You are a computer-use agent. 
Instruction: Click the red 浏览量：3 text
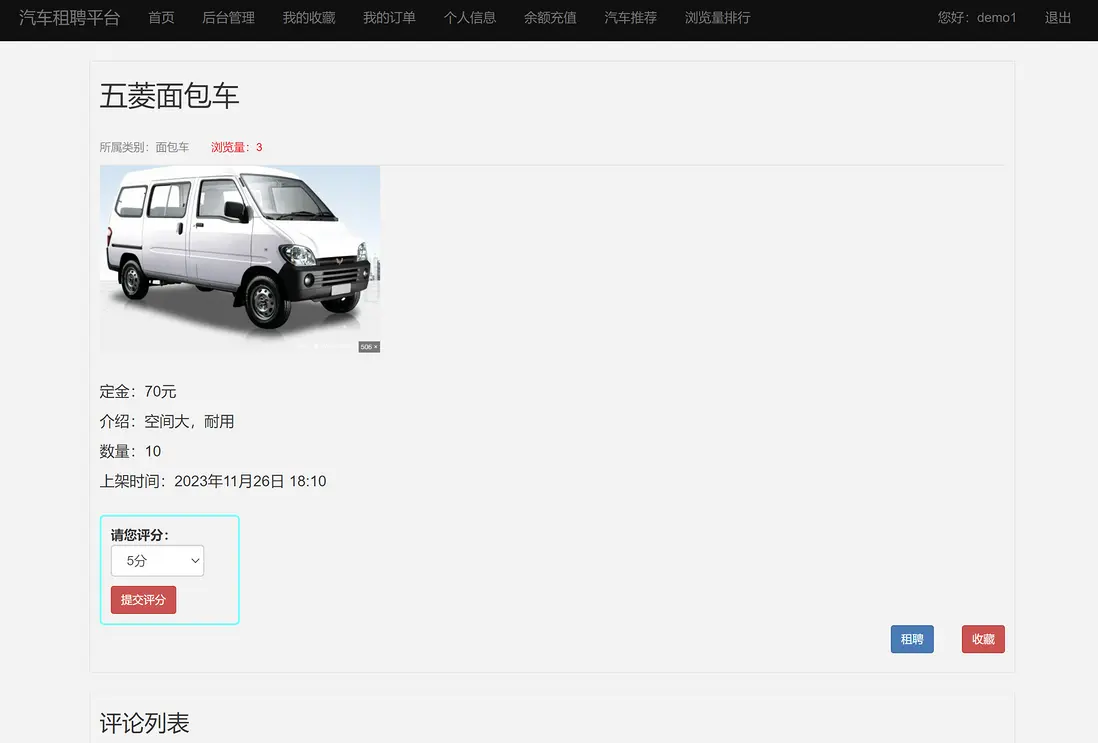(x=237, y=147)
